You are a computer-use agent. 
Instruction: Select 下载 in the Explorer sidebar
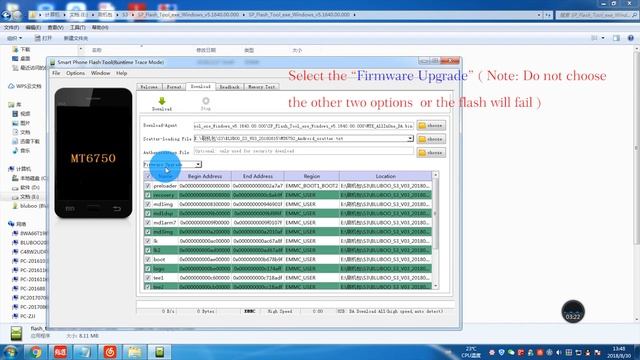tap(22, 49)
